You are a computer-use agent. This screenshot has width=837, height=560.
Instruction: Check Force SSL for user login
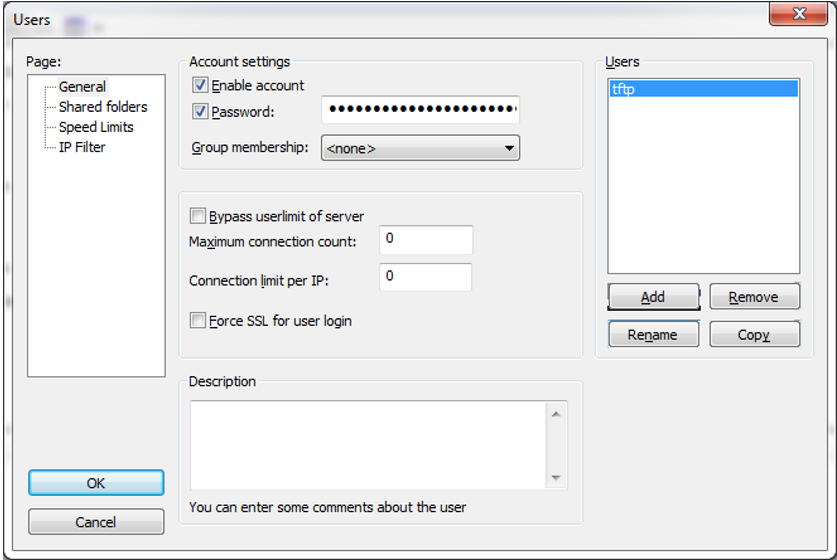tap(198, 321)
